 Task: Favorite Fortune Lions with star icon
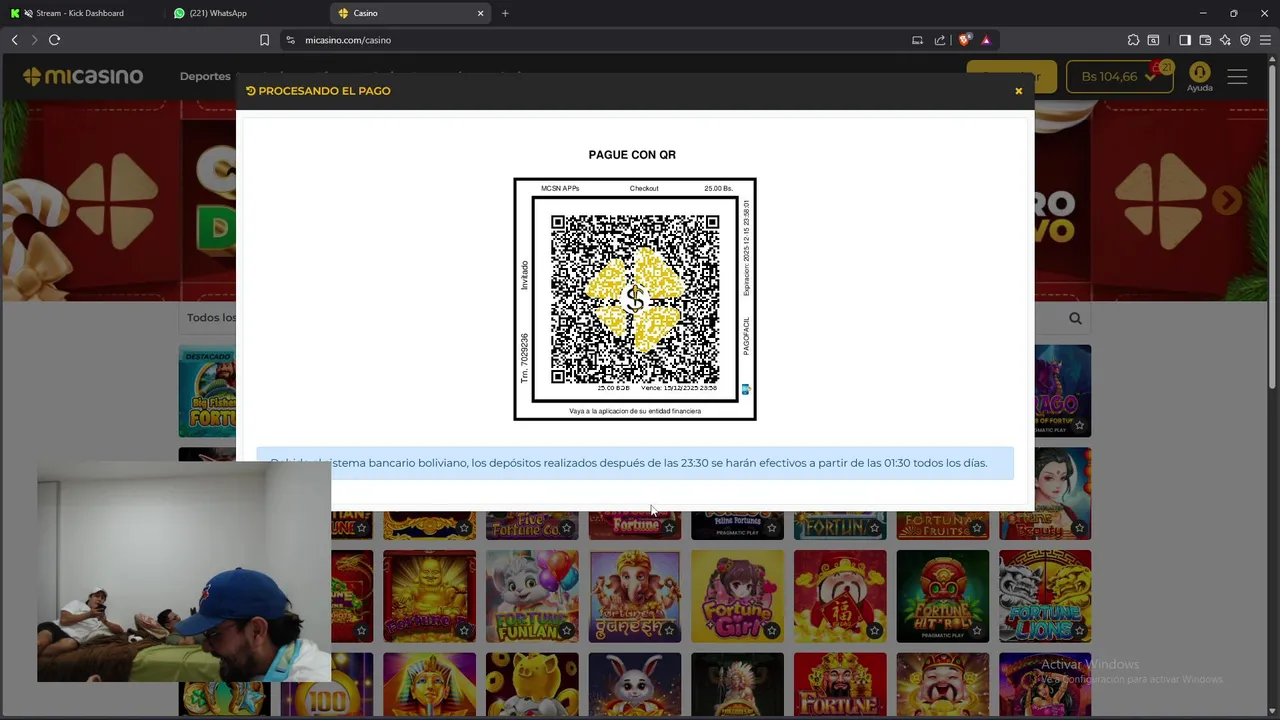click(x=1079, y=630)
